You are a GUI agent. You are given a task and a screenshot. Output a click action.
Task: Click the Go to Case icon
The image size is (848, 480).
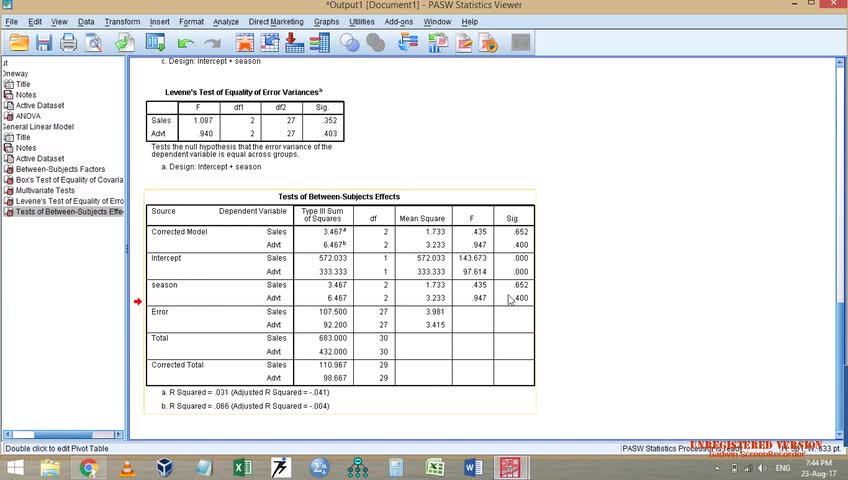click(269, 42)
